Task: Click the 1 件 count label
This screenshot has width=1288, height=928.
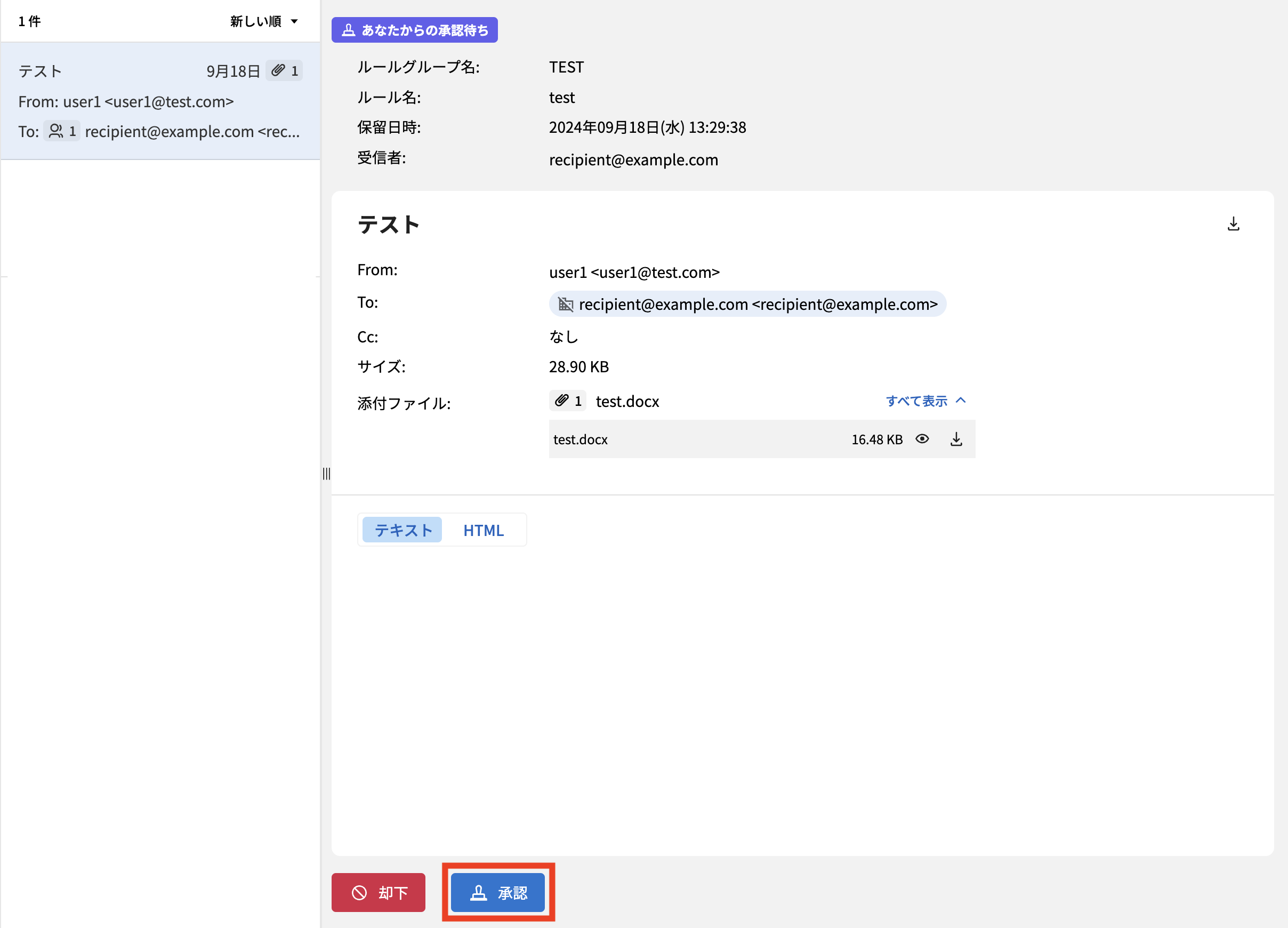Action: (29, 21)
